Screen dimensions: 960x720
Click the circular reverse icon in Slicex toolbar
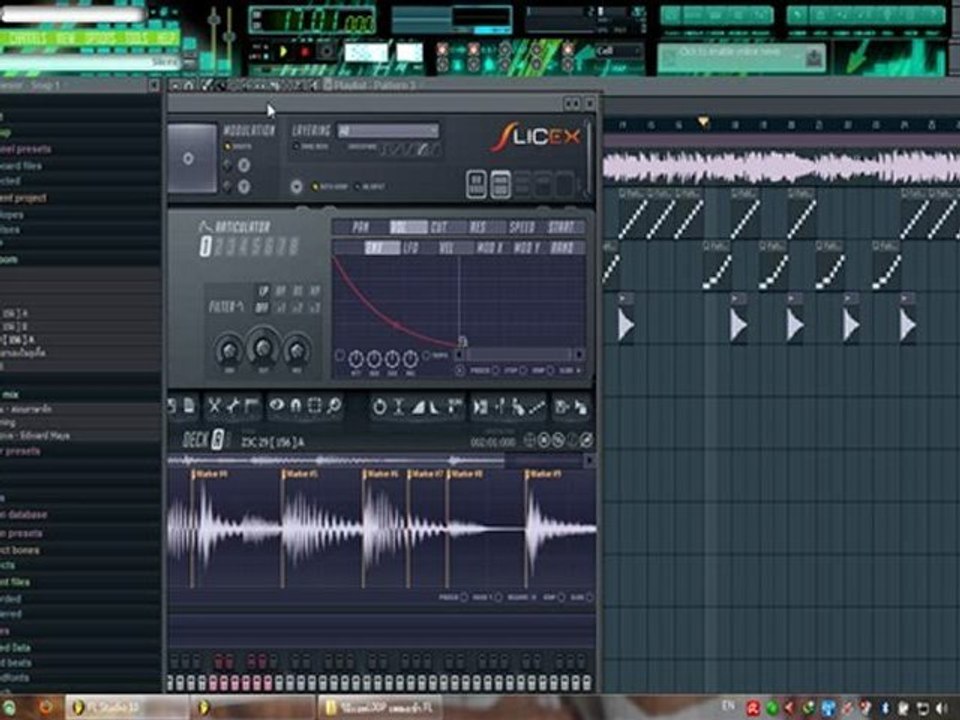pyautogui.click(x=380, y=407)
